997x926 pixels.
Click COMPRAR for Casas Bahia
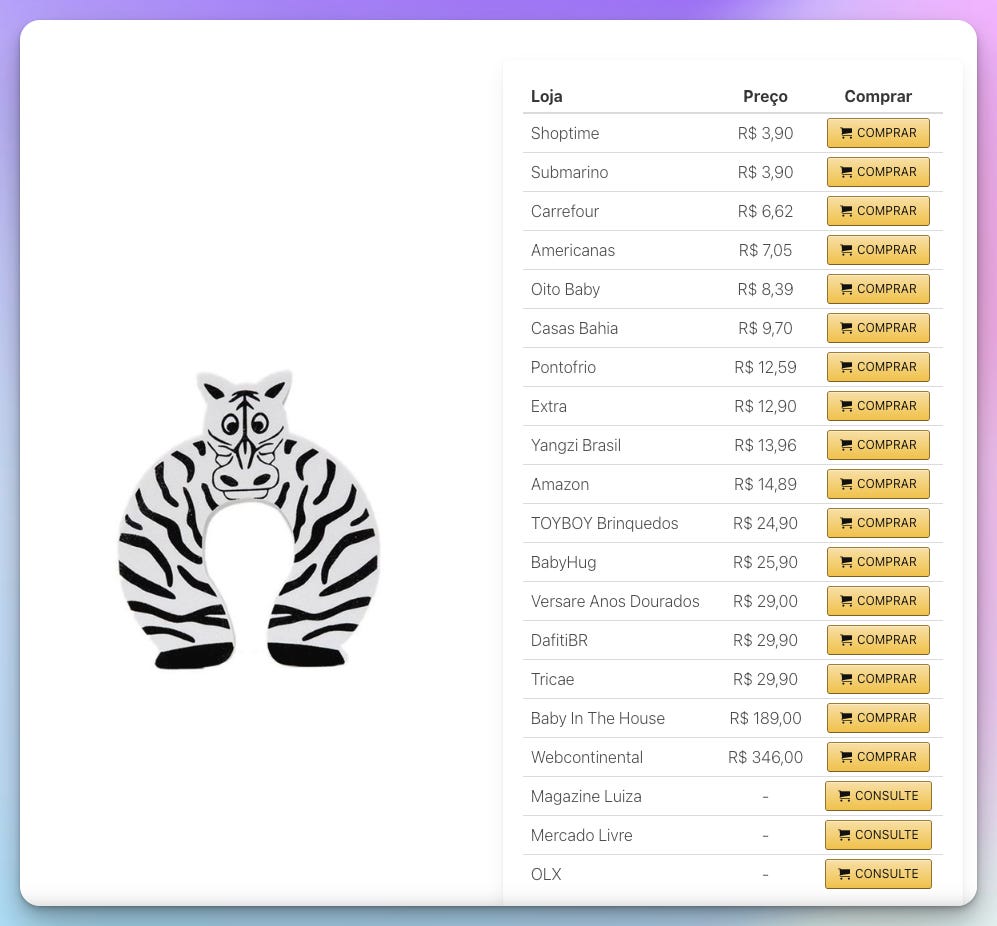[878, 328]
